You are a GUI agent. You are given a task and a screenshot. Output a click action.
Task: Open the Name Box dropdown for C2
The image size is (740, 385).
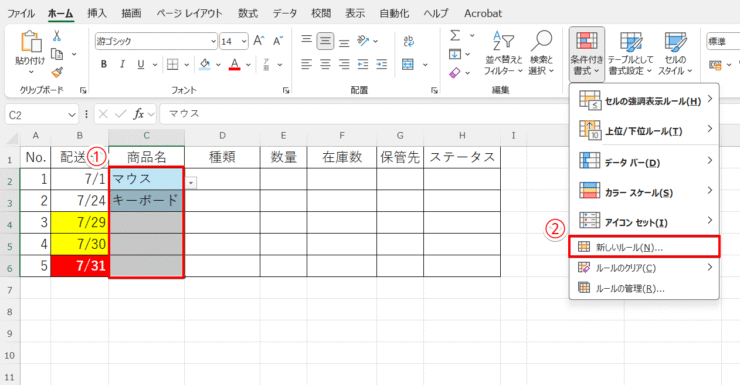[x=71, y=115]
